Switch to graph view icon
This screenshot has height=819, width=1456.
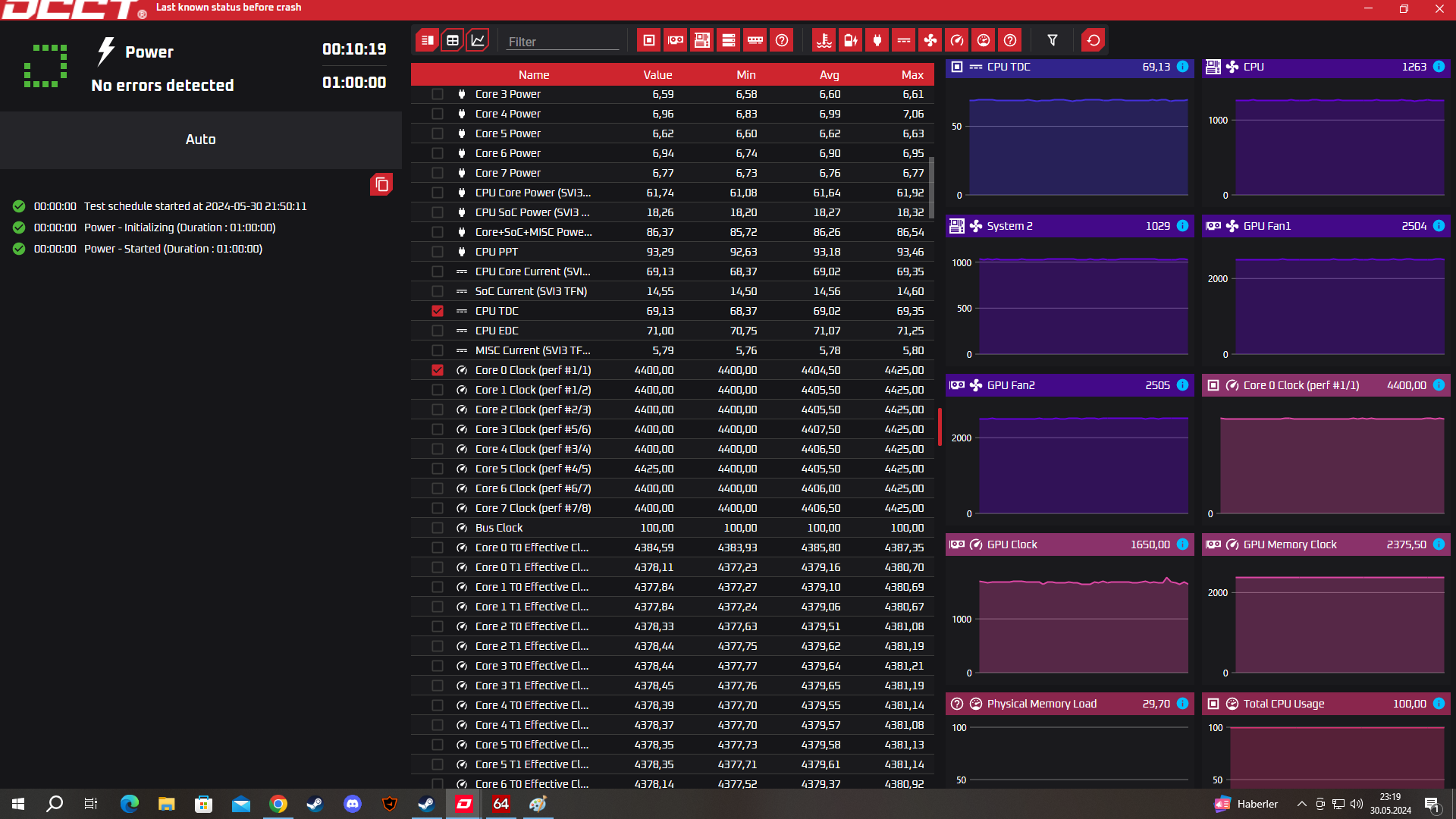tap(478, 40)
